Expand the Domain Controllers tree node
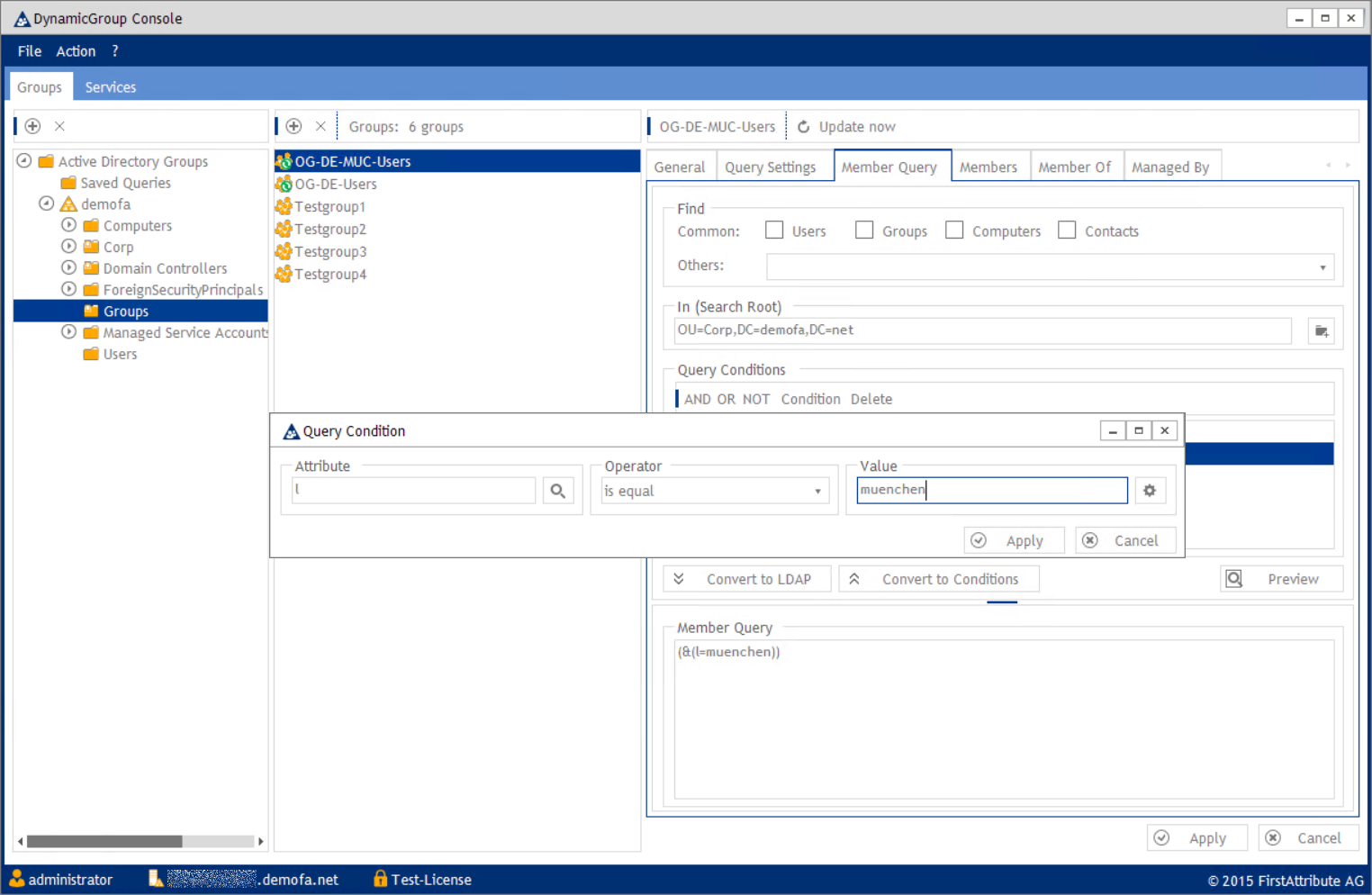This screenshot has height=895, width=1372. click(68, 267)
